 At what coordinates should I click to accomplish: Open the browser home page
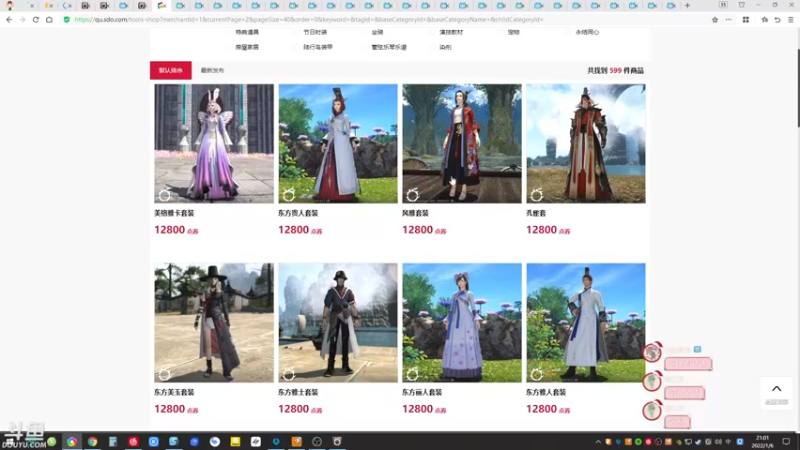49,19
